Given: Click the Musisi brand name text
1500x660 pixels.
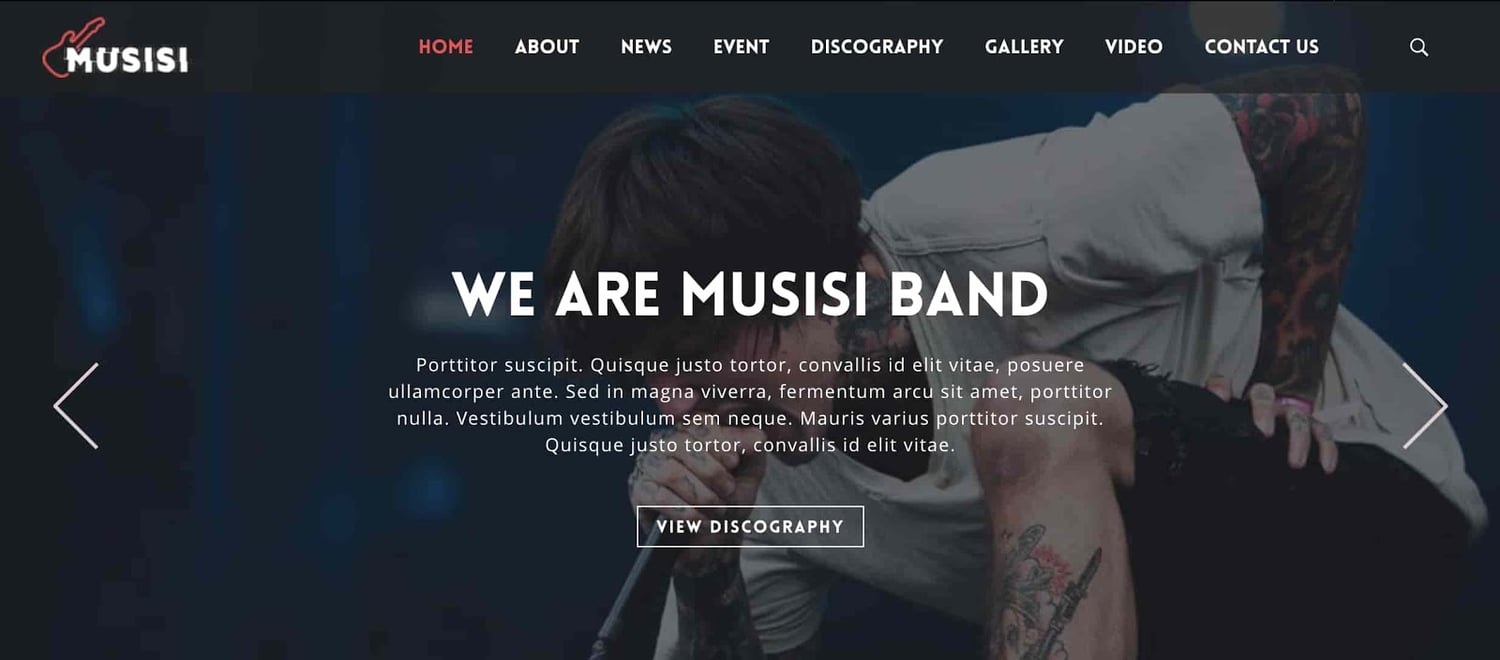Looking at the screenshot, I should tap(127, 61).
